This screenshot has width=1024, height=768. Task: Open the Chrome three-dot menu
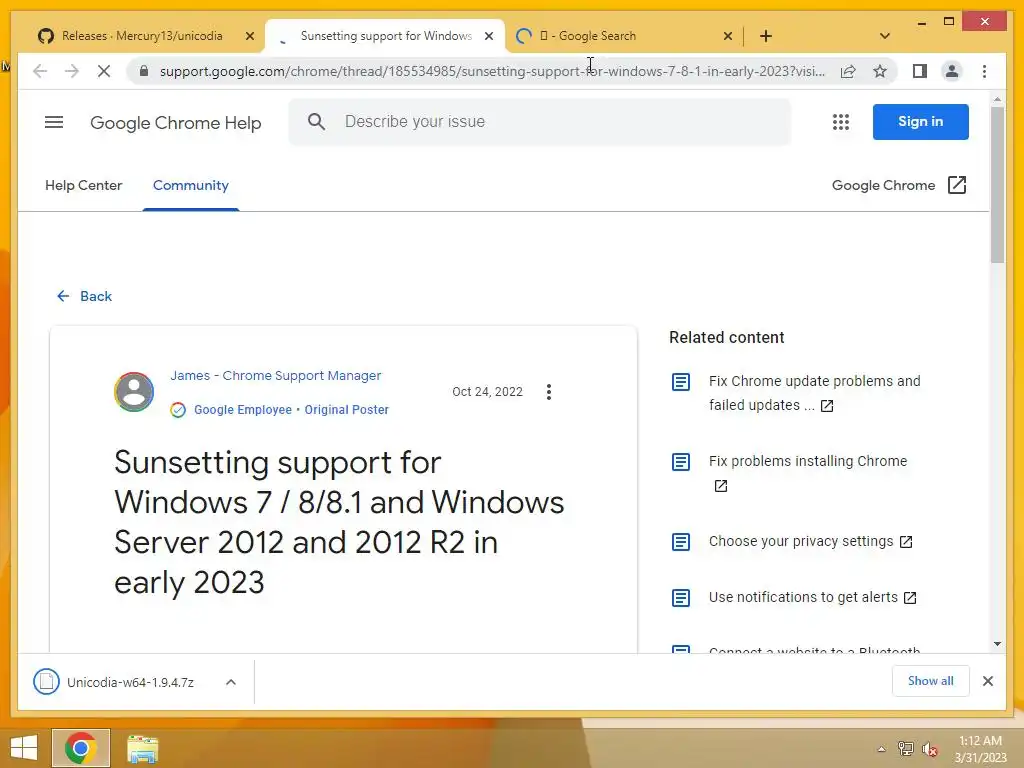pyautogui.click(x=984, y=71)
